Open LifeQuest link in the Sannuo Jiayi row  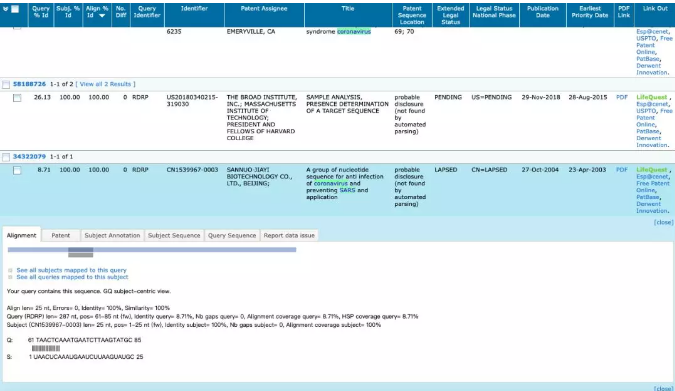coord(651,170)
